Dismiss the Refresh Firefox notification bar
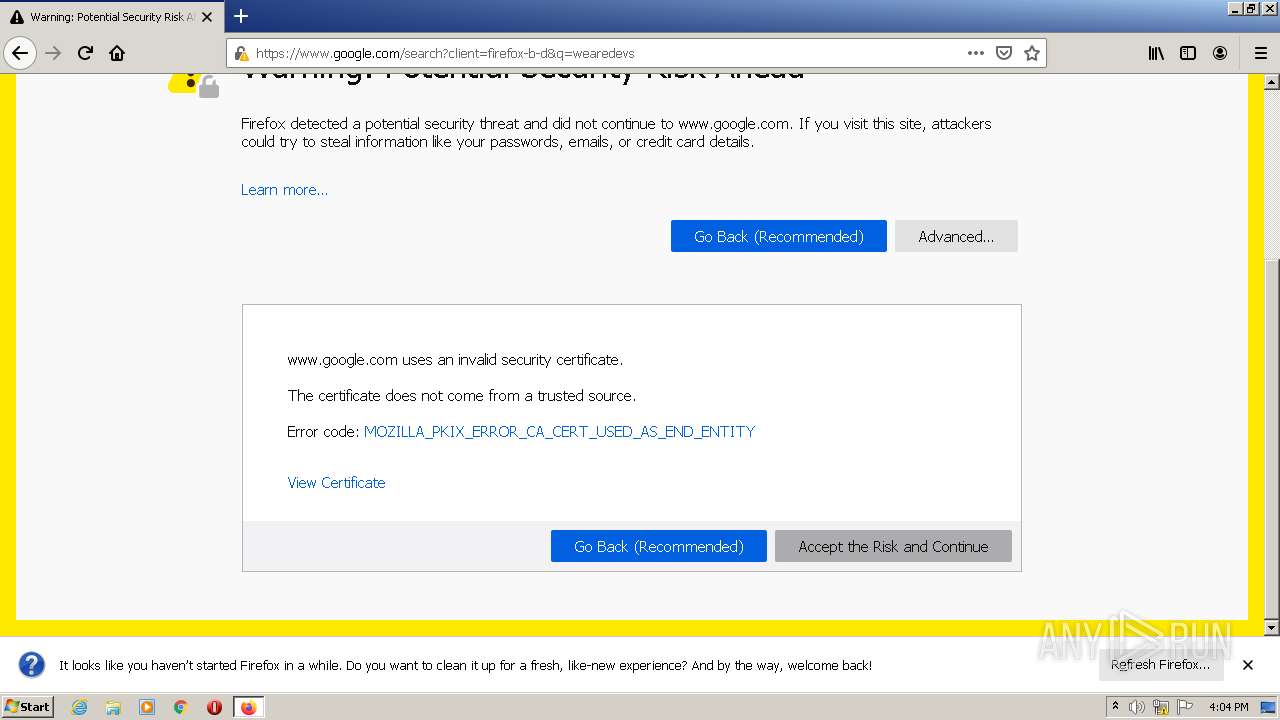1280x720 pixels. pyautogui.click(x=1248, y=665)
